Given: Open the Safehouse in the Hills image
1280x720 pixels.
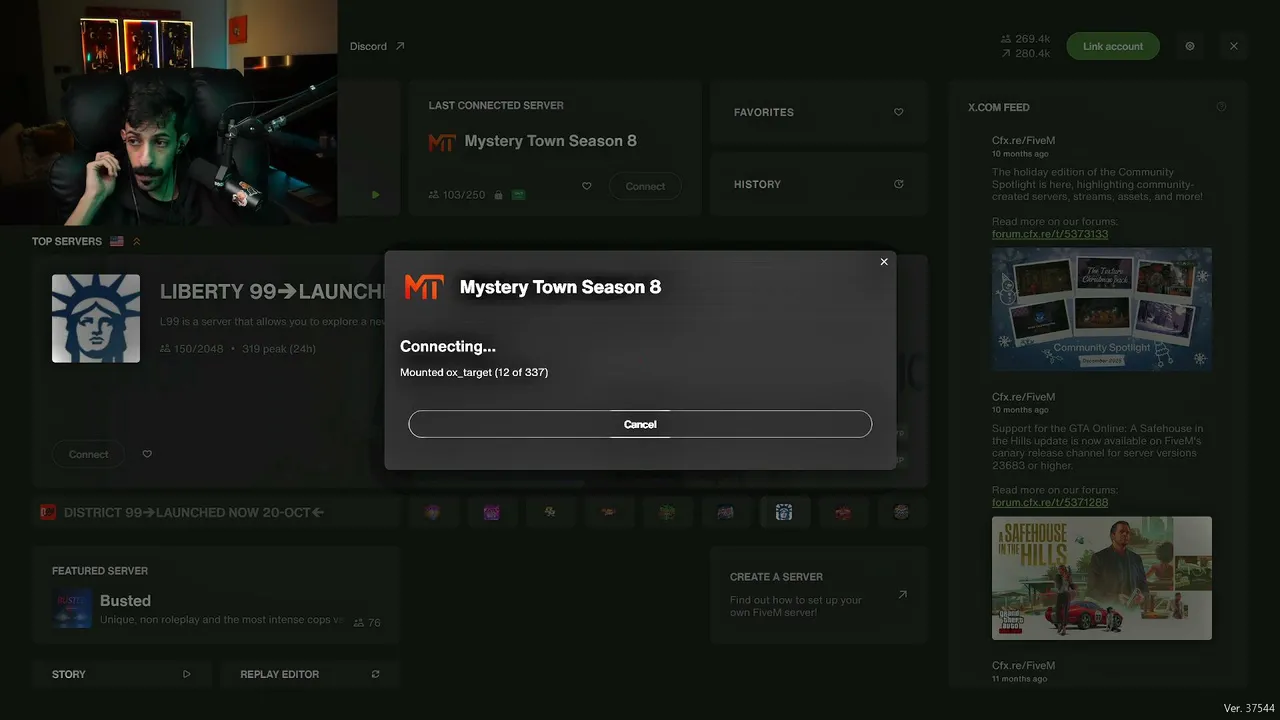Looking at the screenshot, I should coord(1102,578).
